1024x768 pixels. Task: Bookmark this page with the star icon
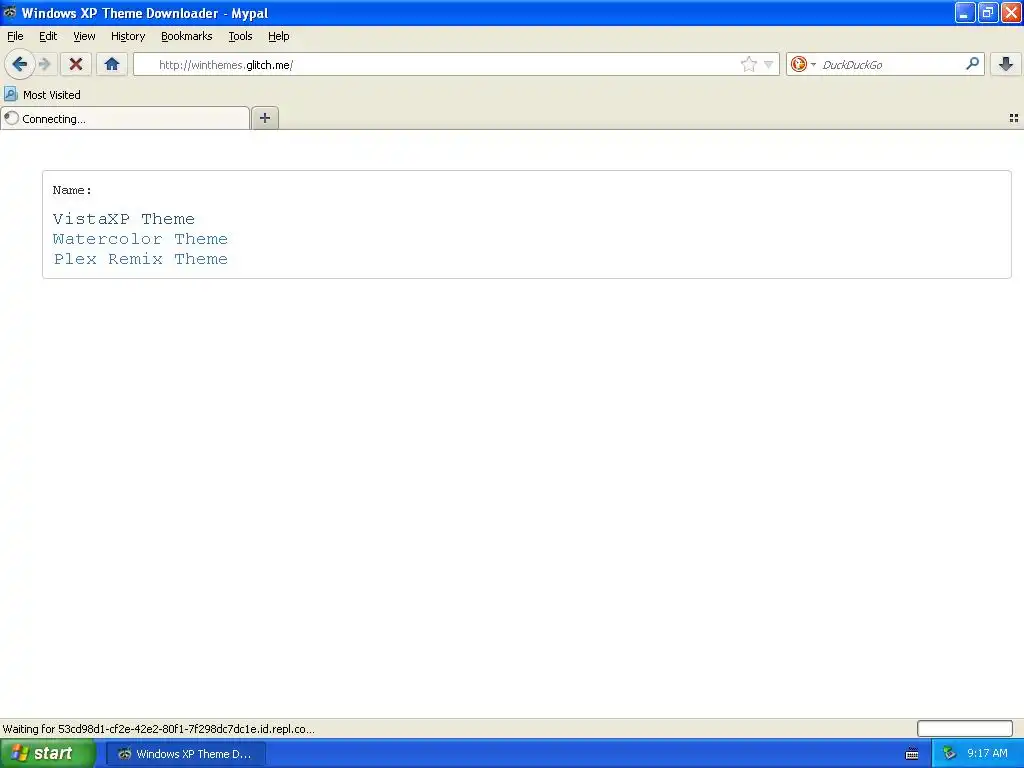pos(748,64)
